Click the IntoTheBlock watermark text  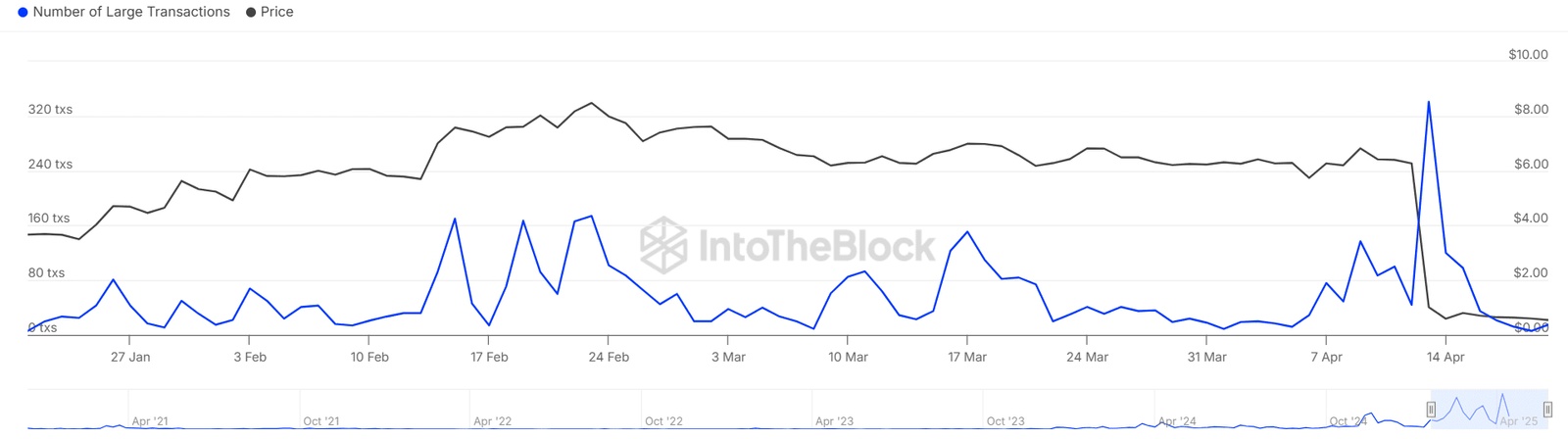click(x=817, y=246)
